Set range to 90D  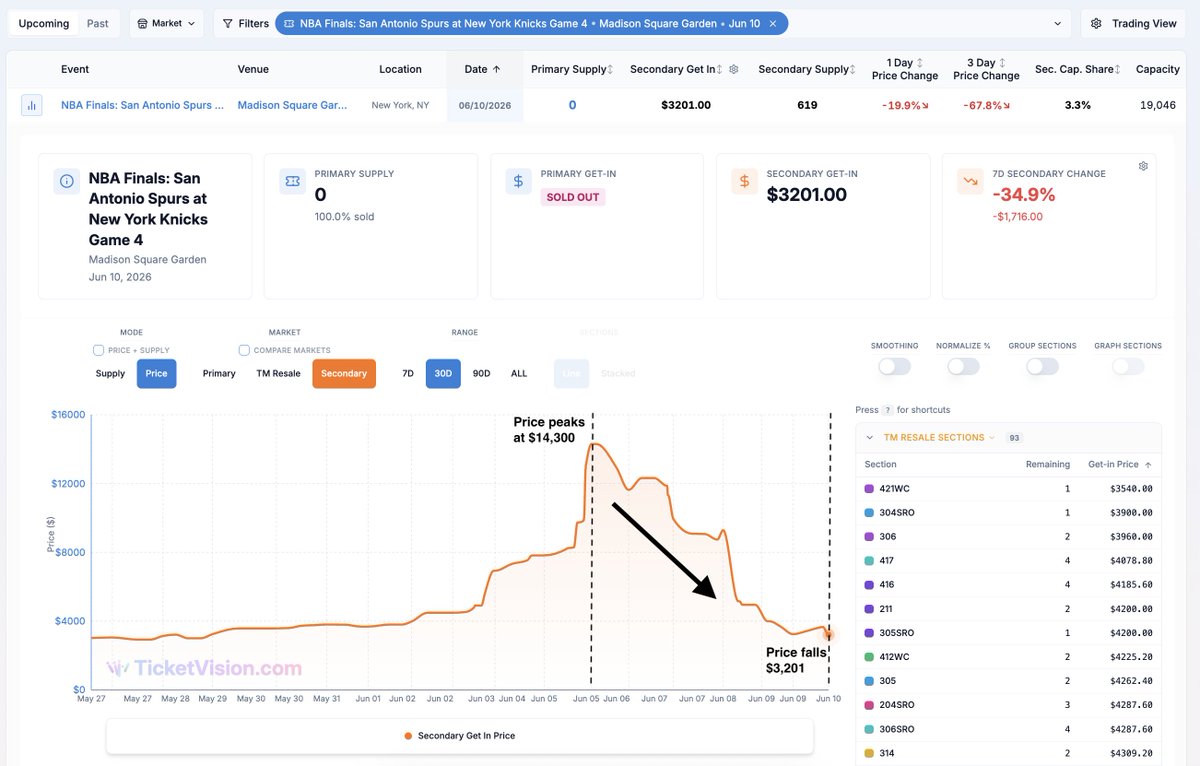pos(481,373)
